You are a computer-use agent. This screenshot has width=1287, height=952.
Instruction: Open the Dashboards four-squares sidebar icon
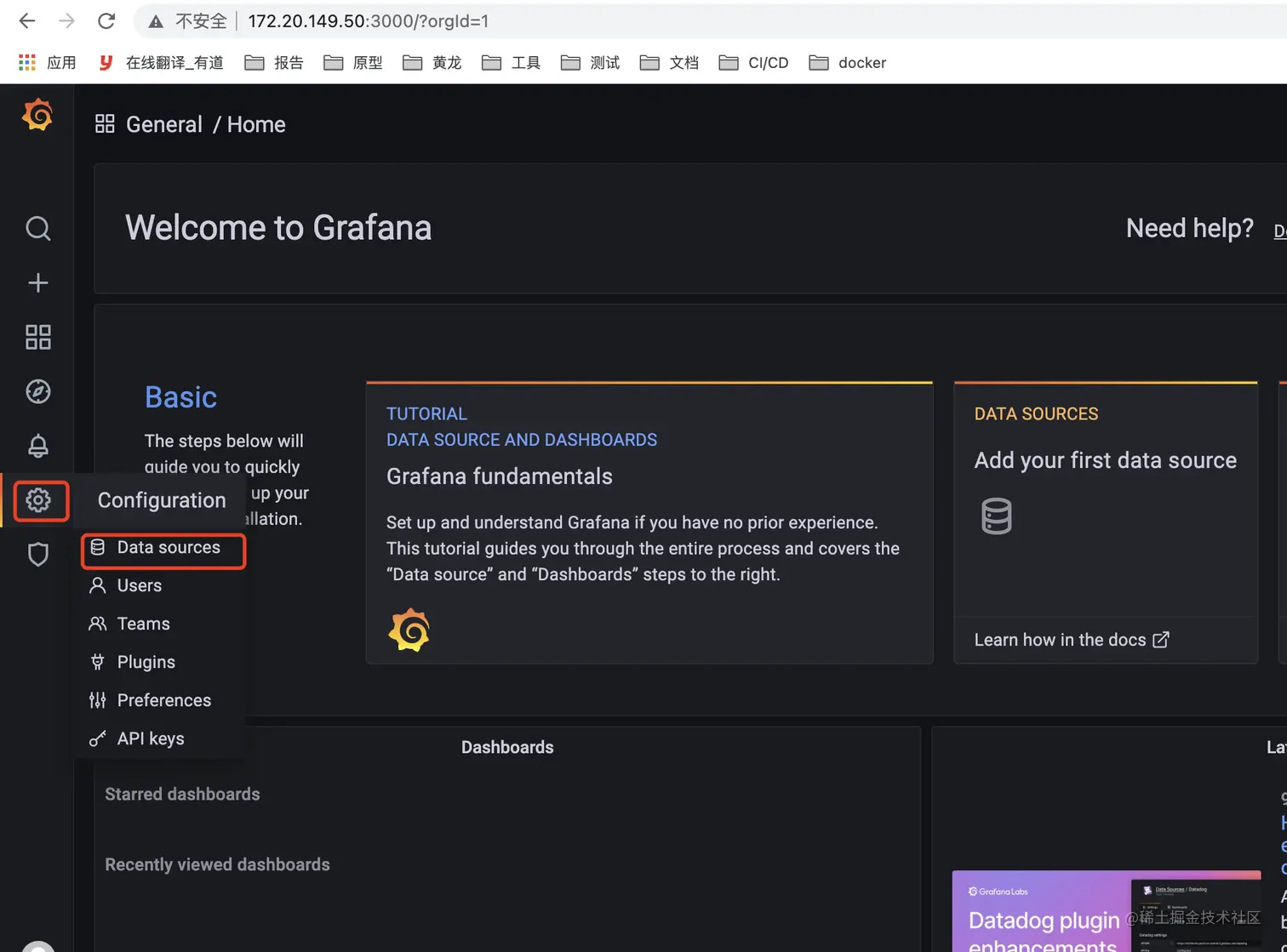pos(38,337)
